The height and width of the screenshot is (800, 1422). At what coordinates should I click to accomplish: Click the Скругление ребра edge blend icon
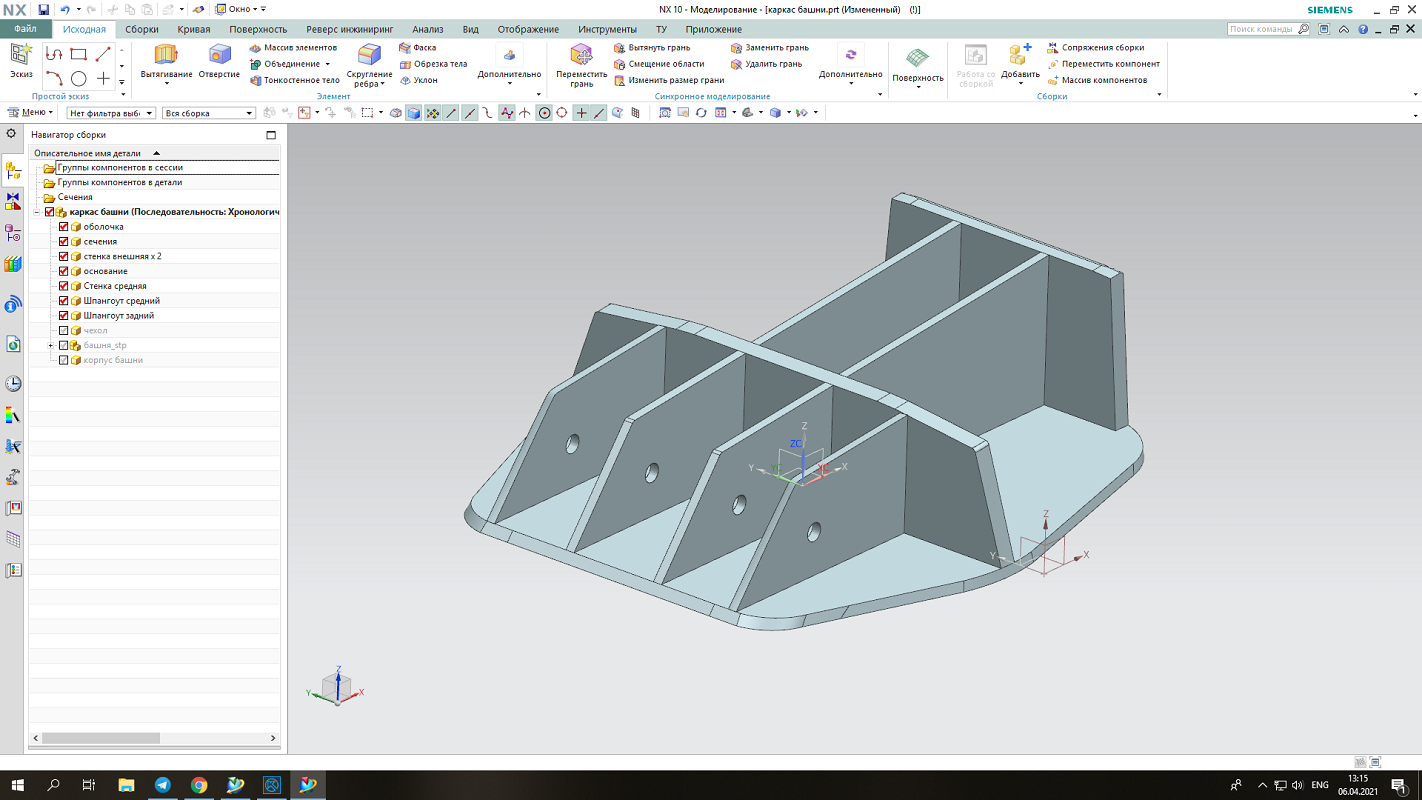369,56
